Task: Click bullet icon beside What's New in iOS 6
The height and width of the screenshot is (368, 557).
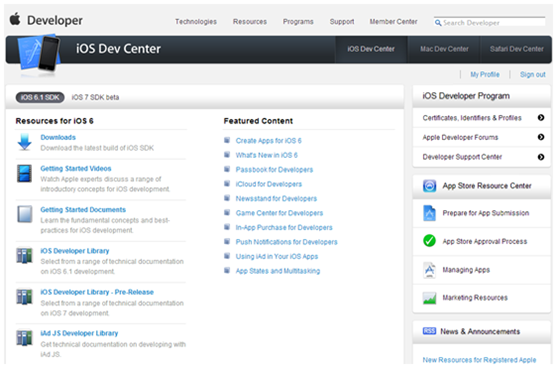Action: (x=227, y=155)
